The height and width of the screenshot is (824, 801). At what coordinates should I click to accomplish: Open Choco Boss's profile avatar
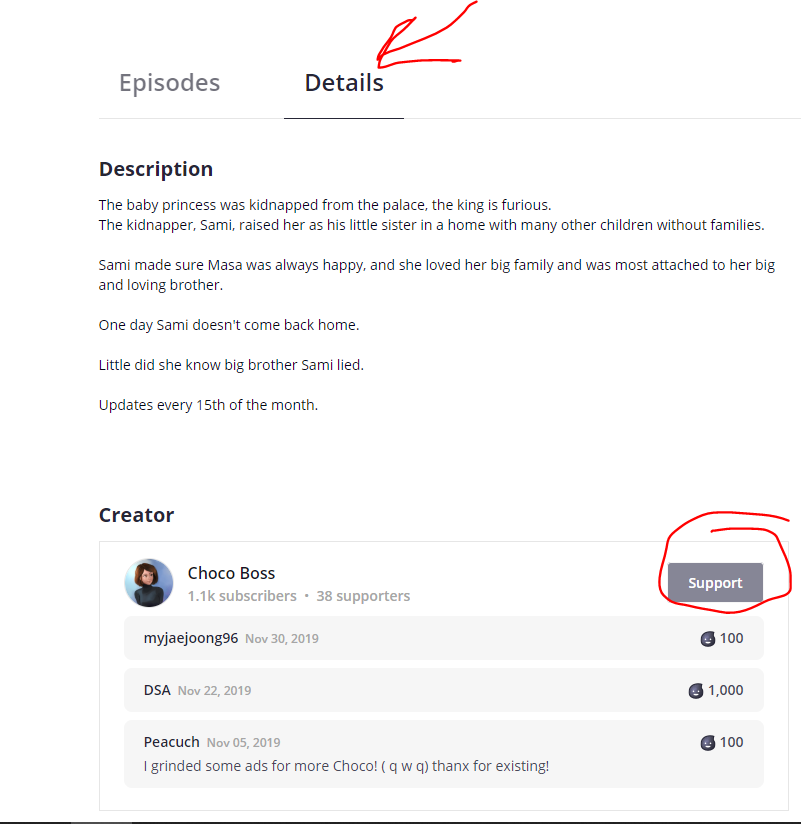(149, 583)
